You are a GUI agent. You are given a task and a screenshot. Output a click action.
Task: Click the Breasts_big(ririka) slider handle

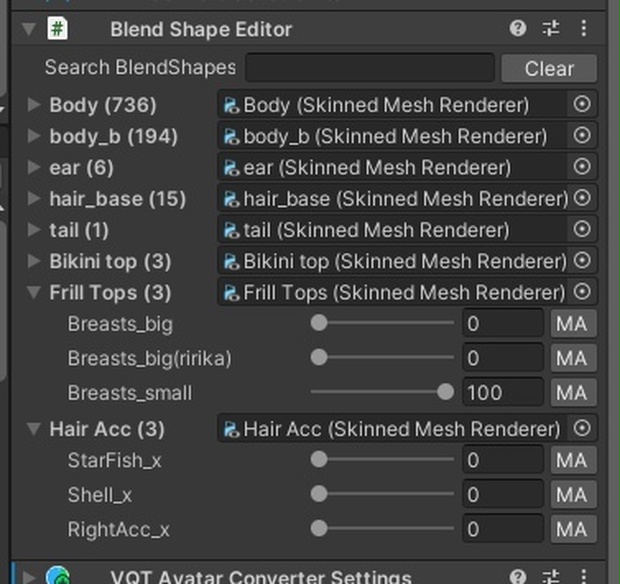point(319,357)
